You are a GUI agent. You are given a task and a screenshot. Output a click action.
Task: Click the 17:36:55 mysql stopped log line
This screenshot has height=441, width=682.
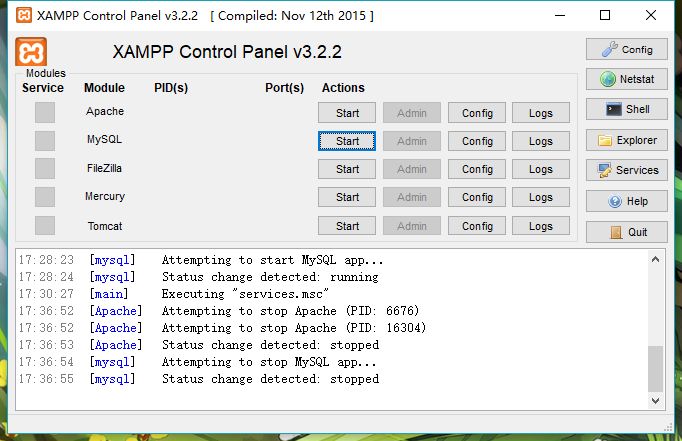[x=199, y=379]
